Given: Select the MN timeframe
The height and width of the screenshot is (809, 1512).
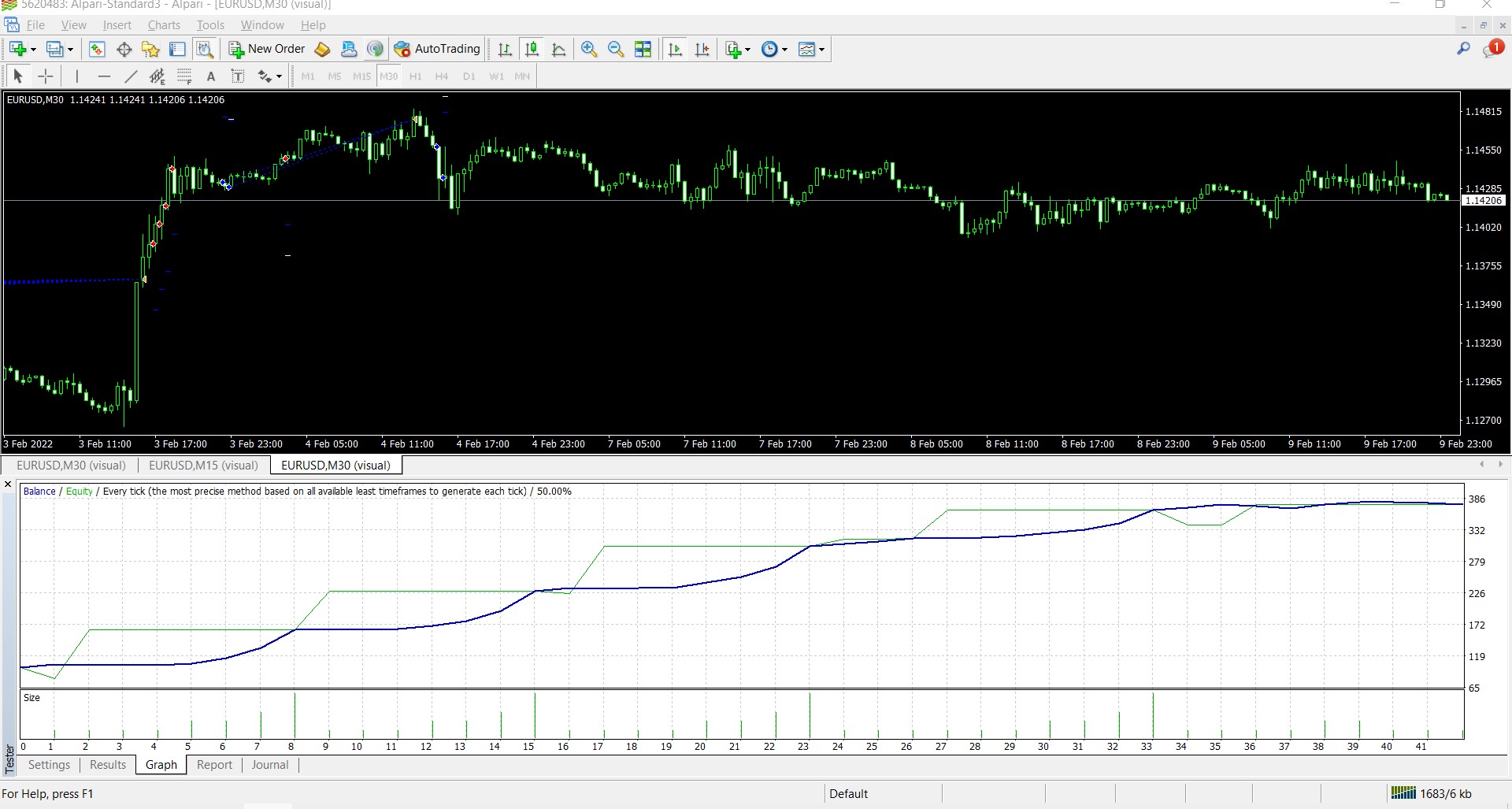Looking at the screenshot, I should (522, 76).
